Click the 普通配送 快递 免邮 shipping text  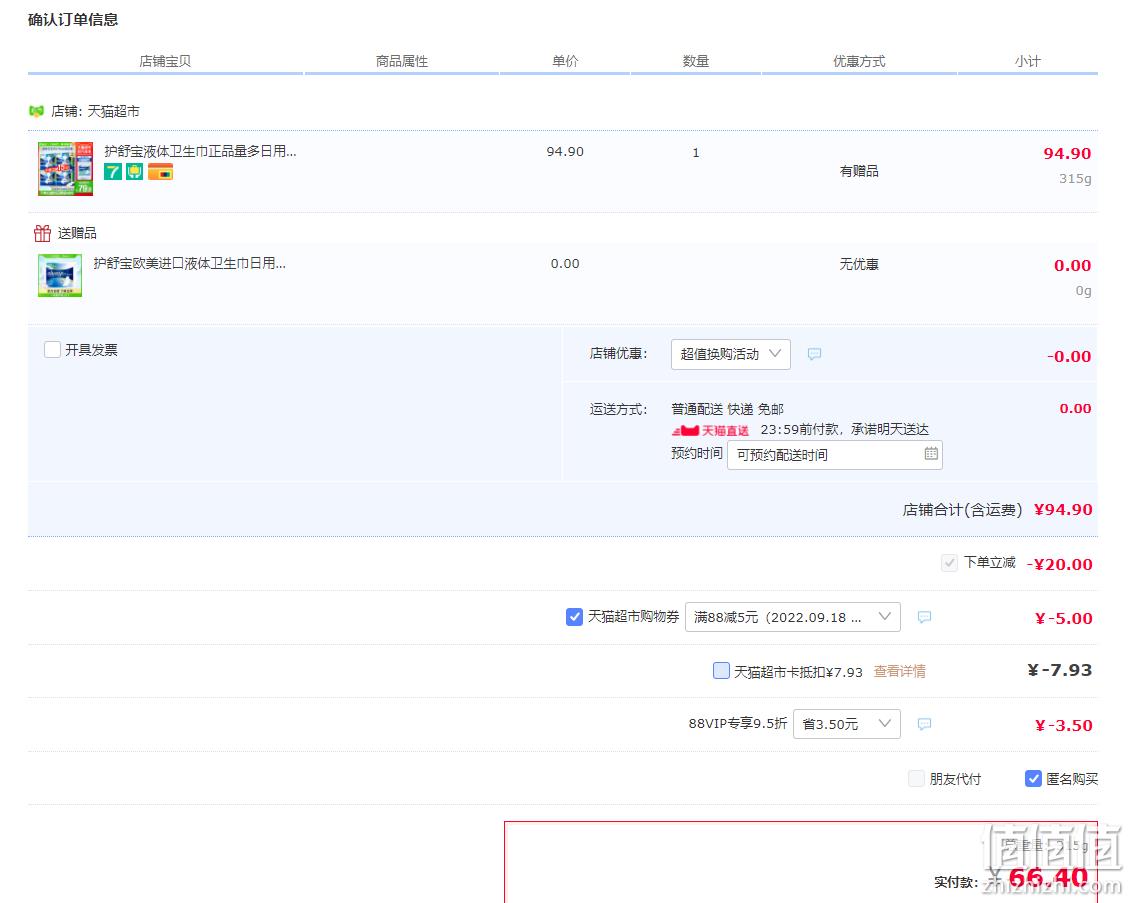click(x=727, y=409)
